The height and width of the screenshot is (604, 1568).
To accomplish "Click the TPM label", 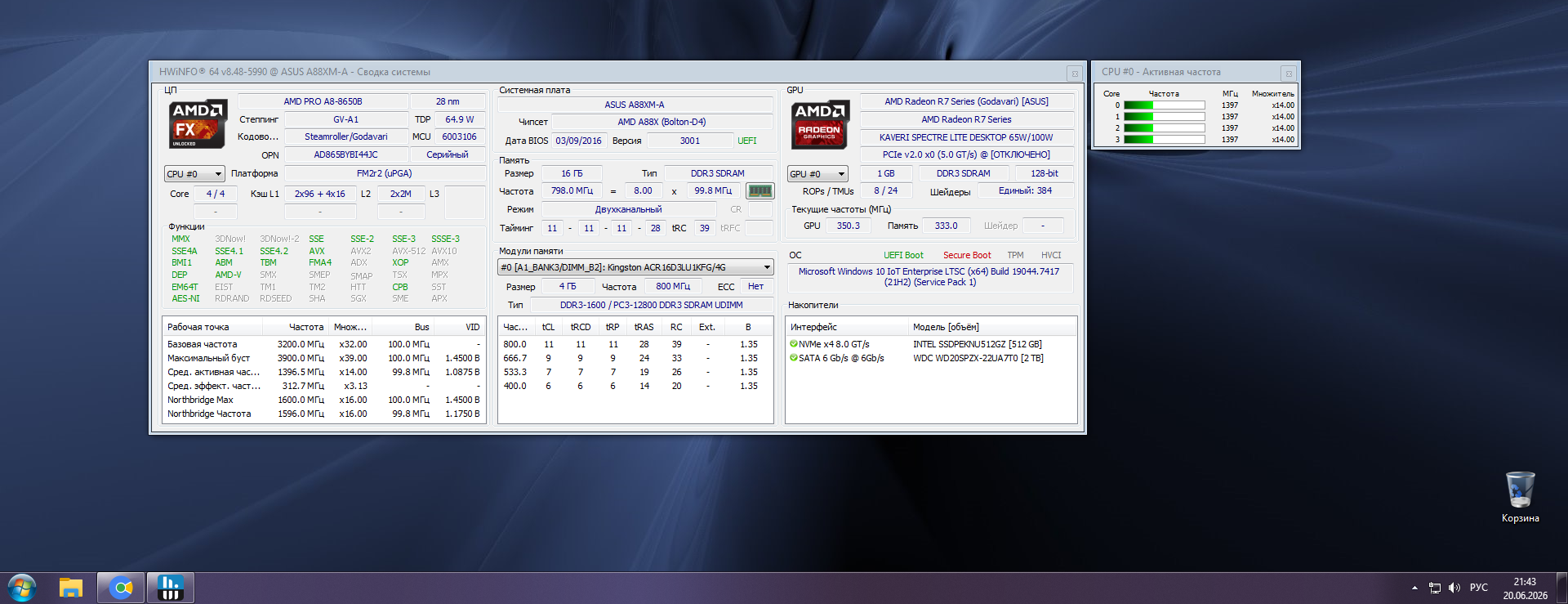I will pyautogui.click(x=1015, y=255).
